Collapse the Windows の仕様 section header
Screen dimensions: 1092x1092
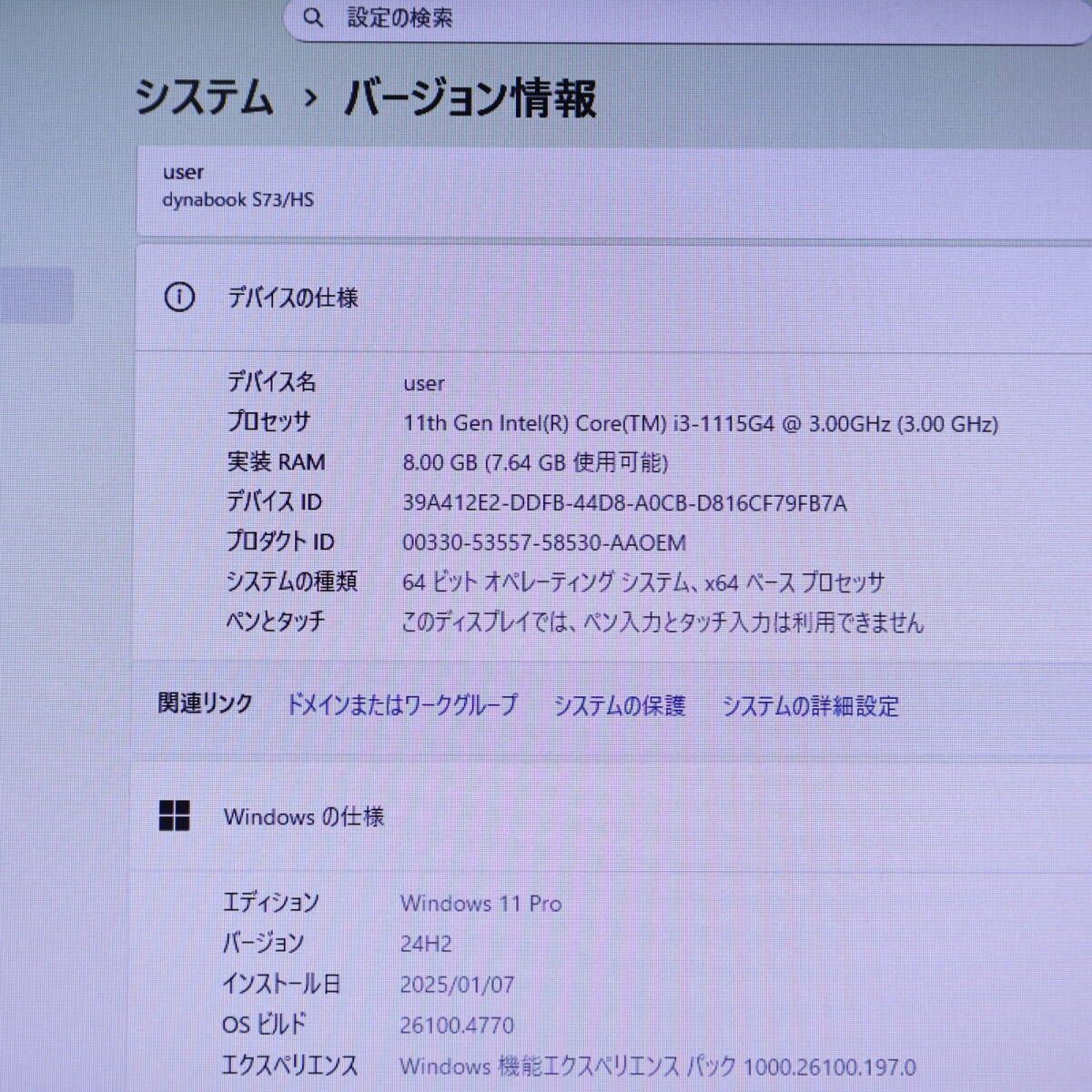coord(612,816)
